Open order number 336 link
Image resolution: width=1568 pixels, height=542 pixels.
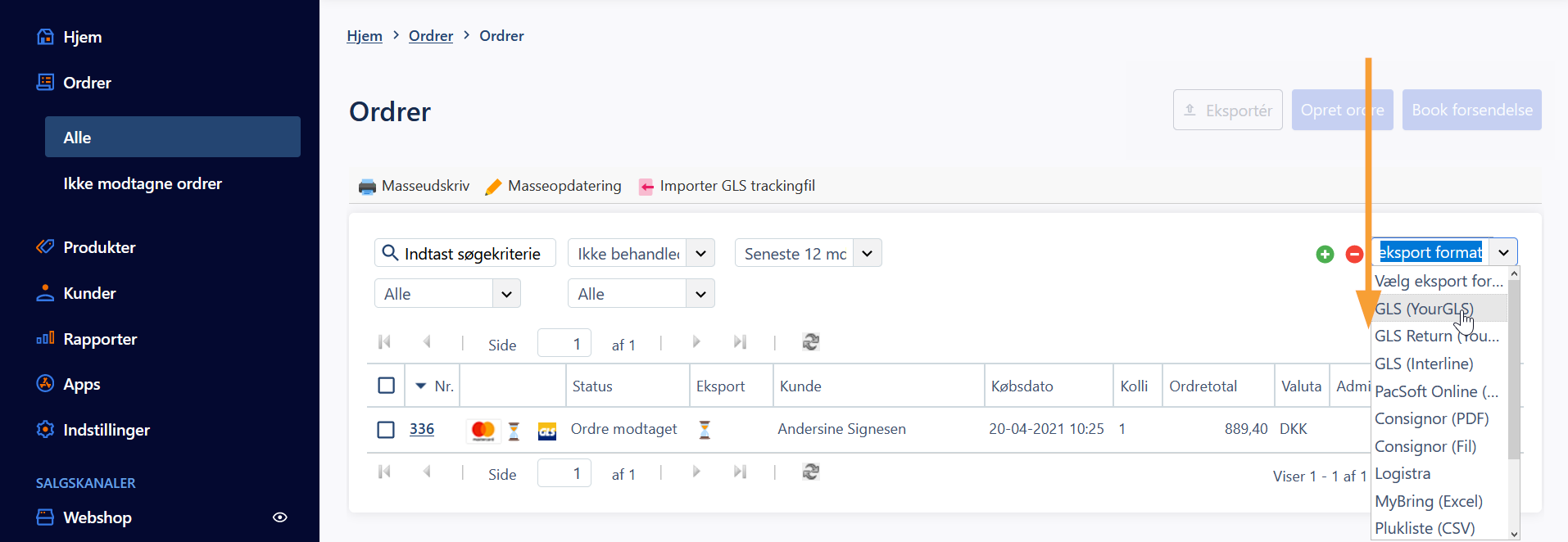[x=422, y=429]
